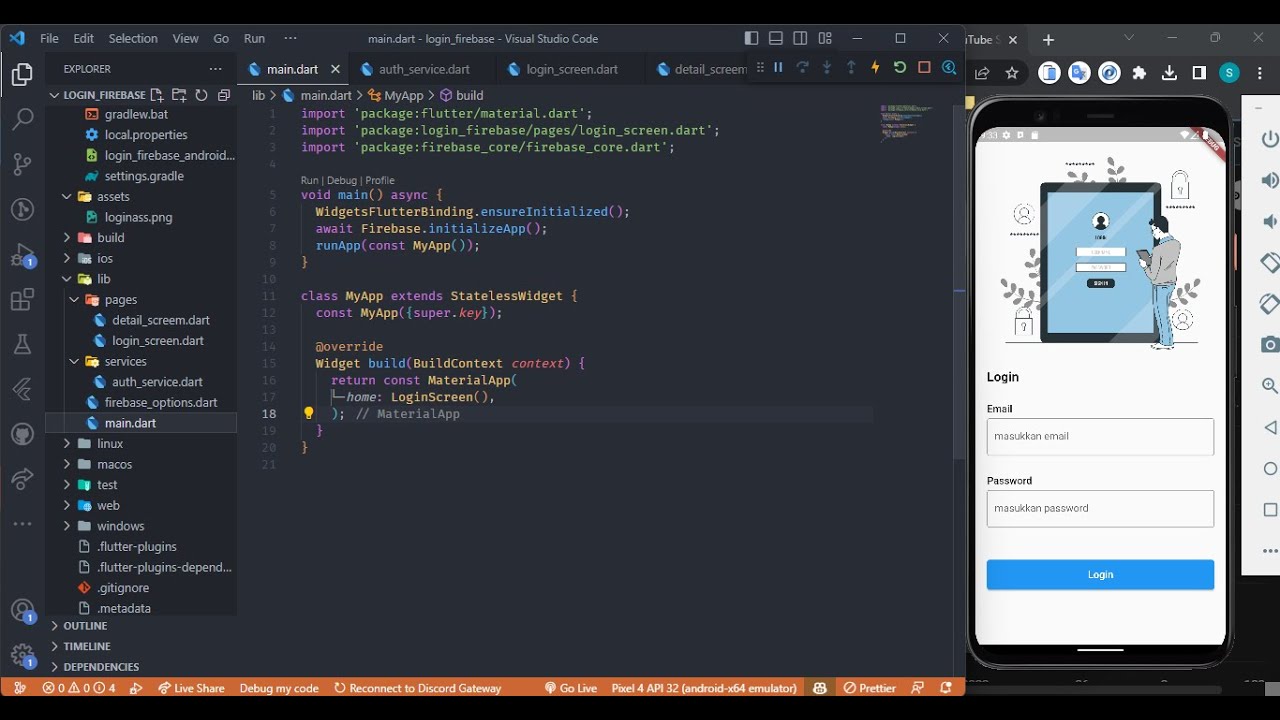Switch to the login_screen.dart tab

572,69
